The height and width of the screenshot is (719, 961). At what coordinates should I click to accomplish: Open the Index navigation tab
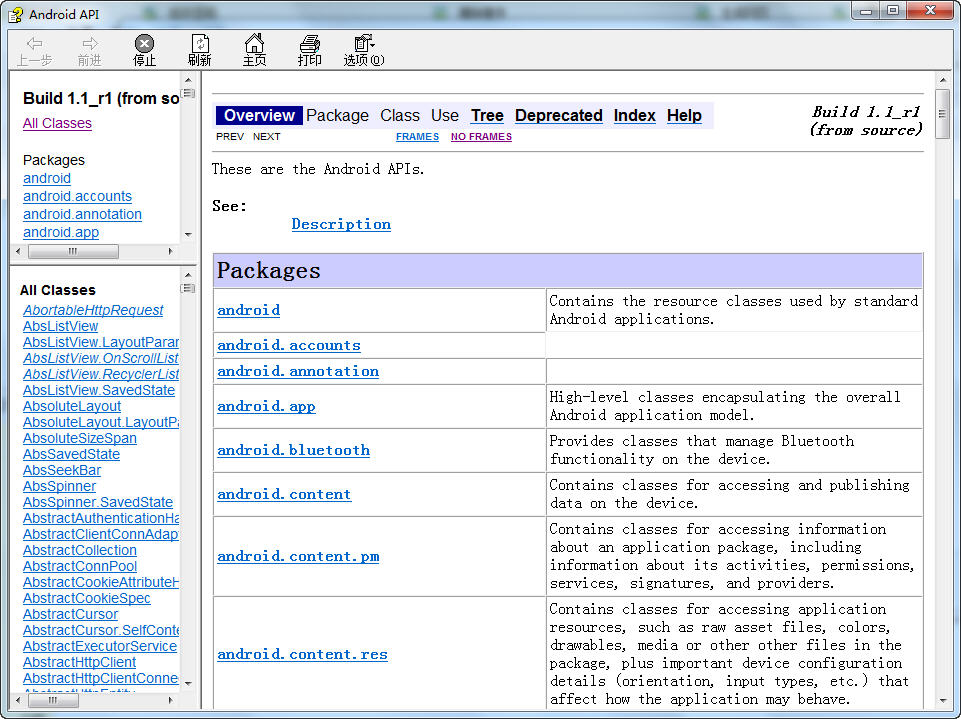pyautogui.click(x=634, y=115)
